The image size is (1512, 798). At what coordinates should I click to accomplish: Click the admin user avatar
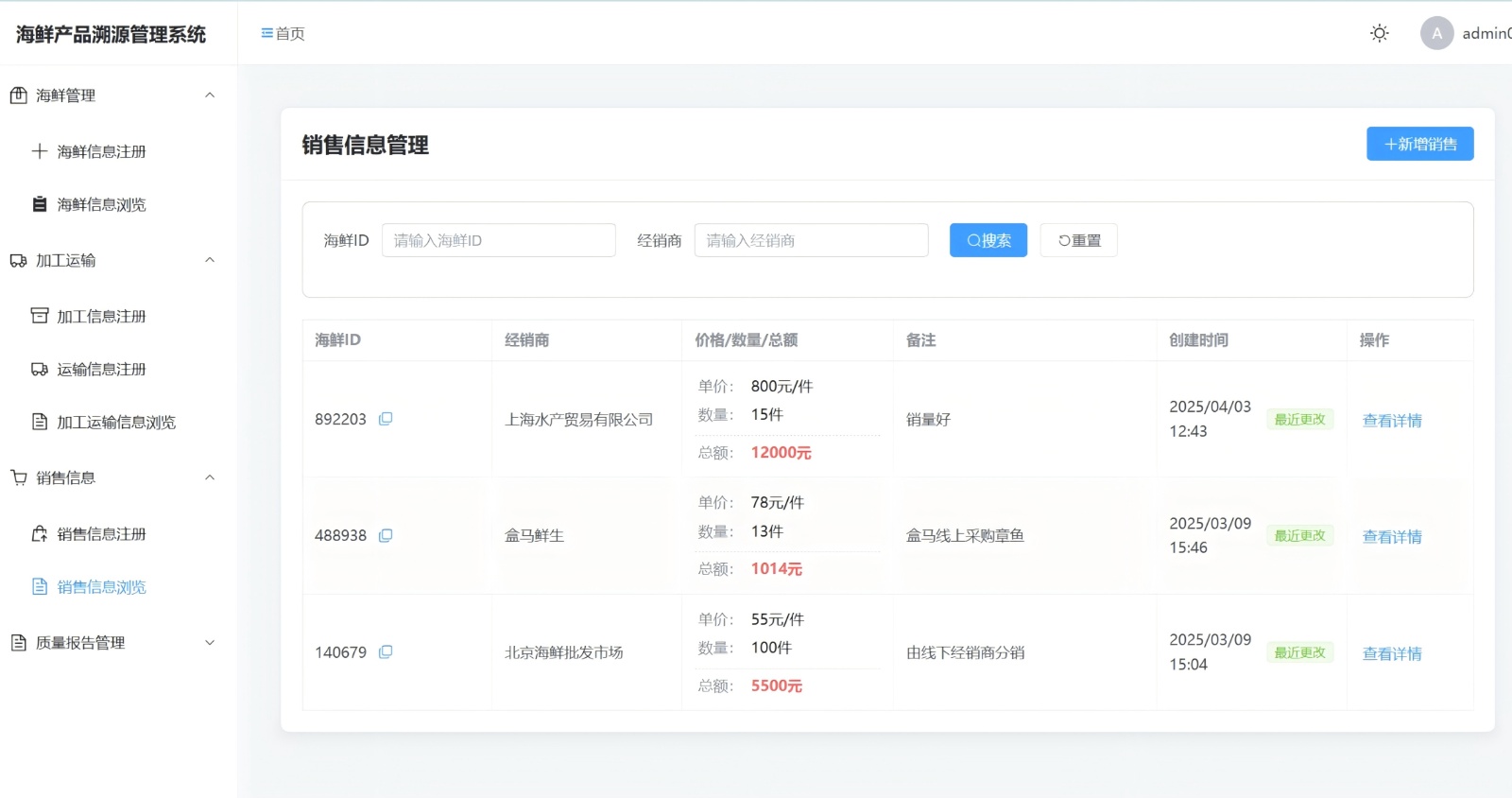coord(1436,34)
